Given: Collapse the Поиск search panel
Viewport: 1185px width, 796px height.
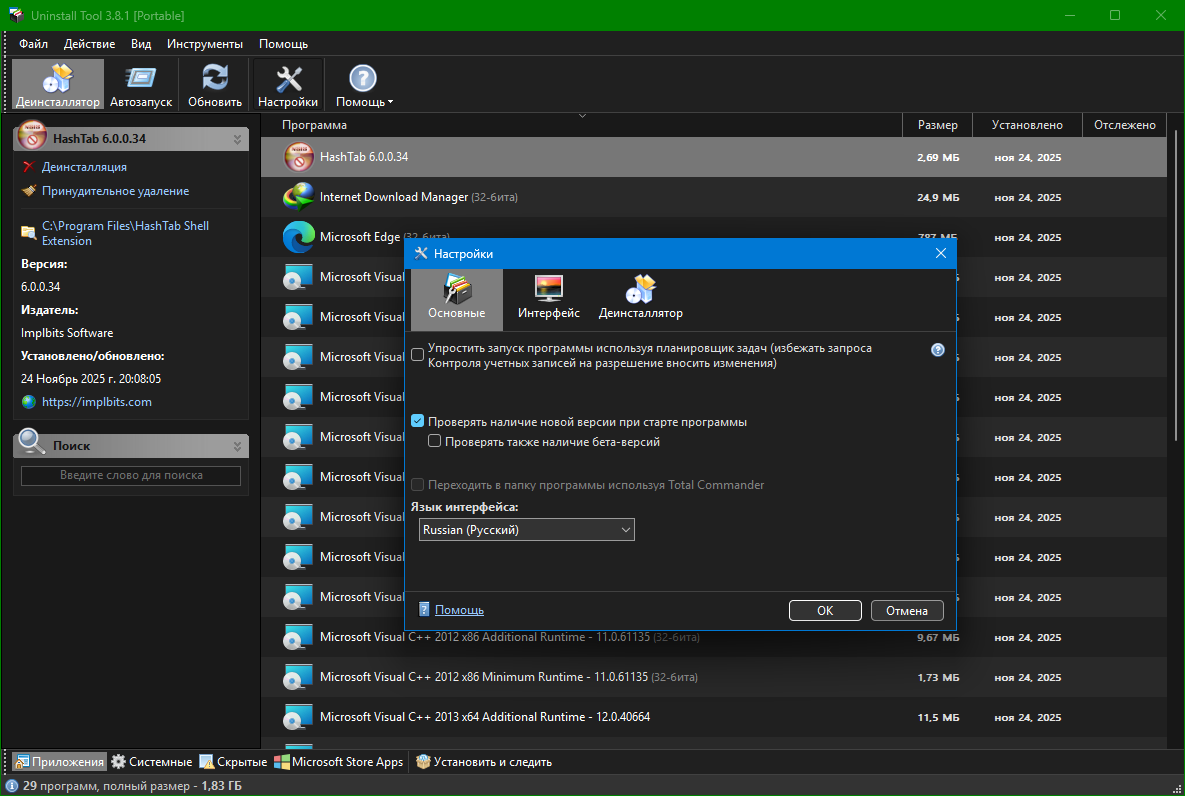Looking at the screenshot, I should (x=238, y=446).
